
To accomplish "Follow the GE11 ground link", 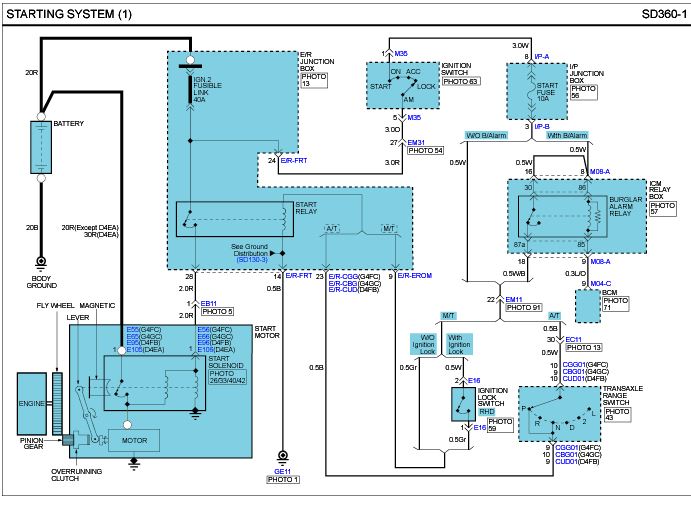I will tap(282, 471).
